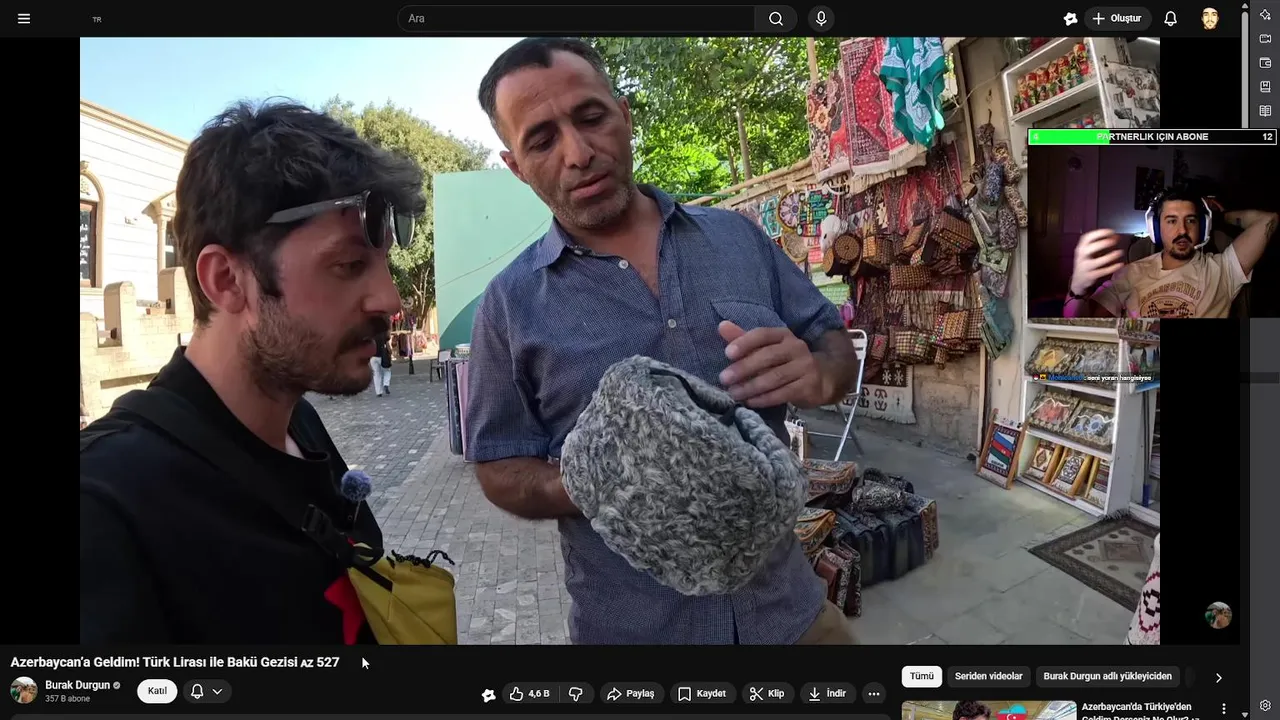Click the sparkle Ask icon near like button
This screenshot has height=720, width=1280.
coord(488,694)
